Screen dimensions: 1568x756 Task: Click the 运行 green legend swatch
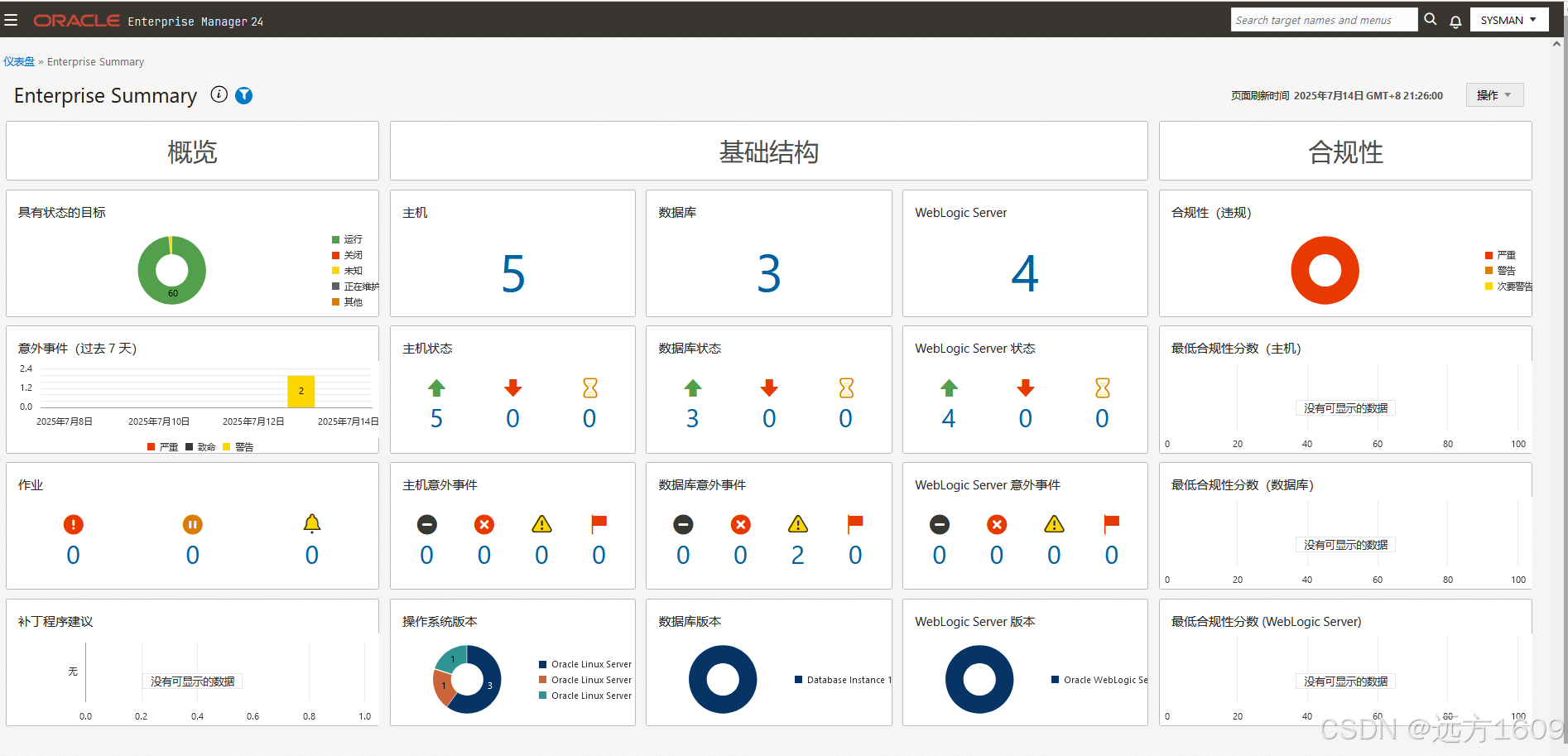point(336,239)
